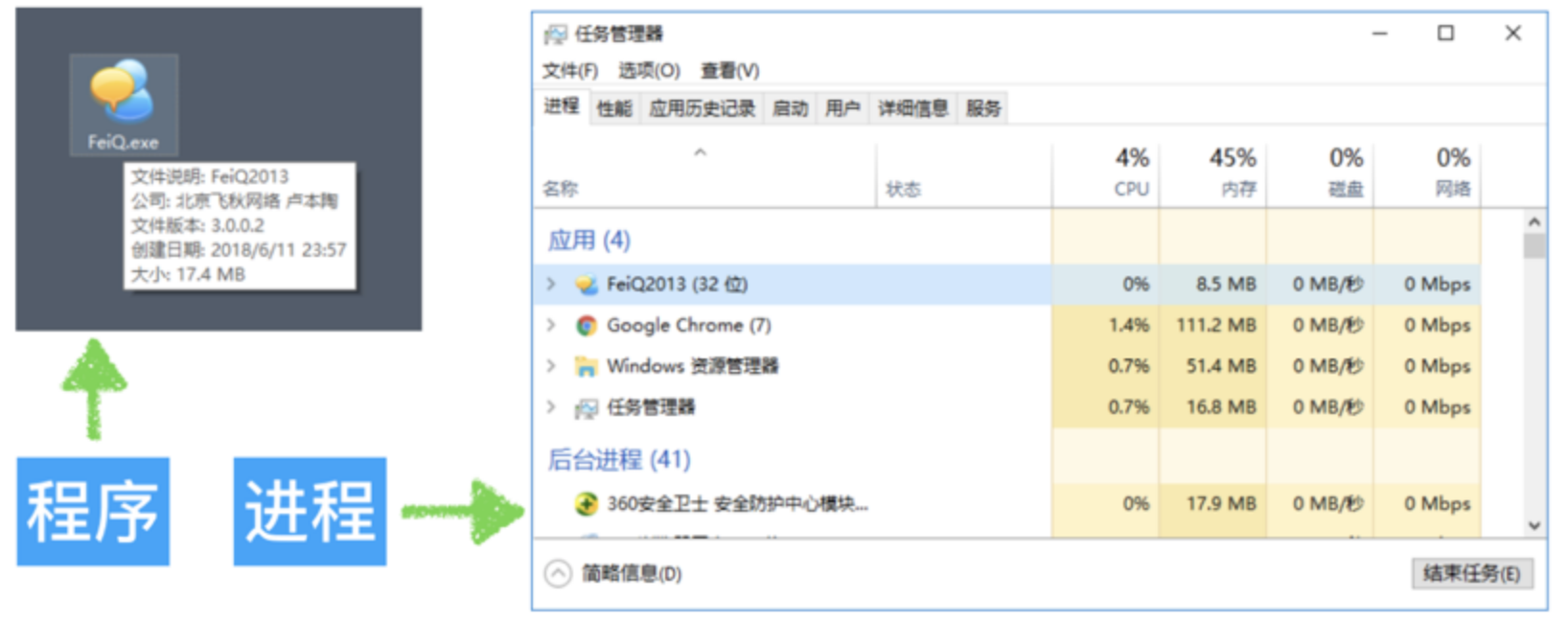Click the scrollbar down arrow in process list

pyautogui.click(x=1534, y=525)
